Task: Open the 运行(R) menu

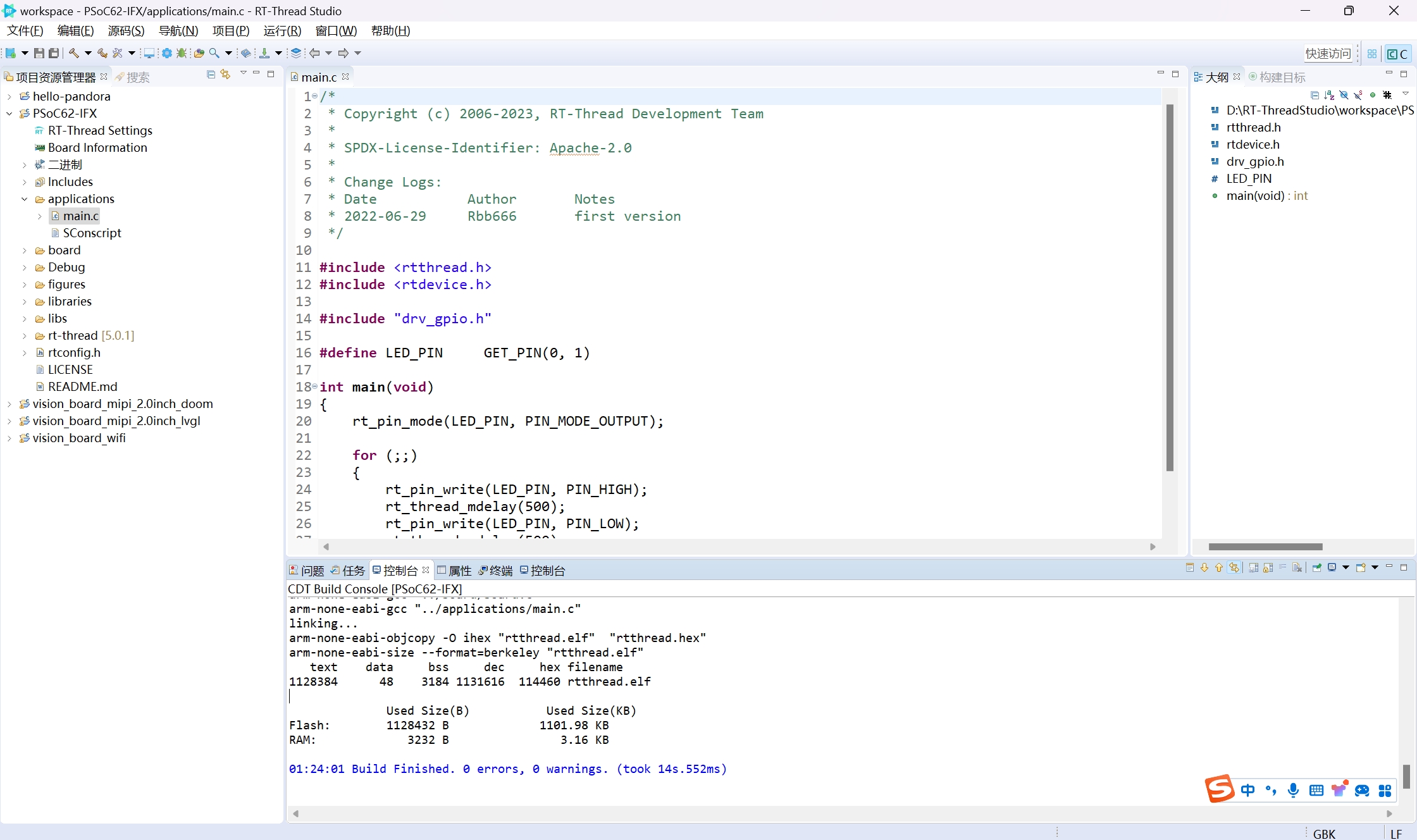Action: point(282,31)
